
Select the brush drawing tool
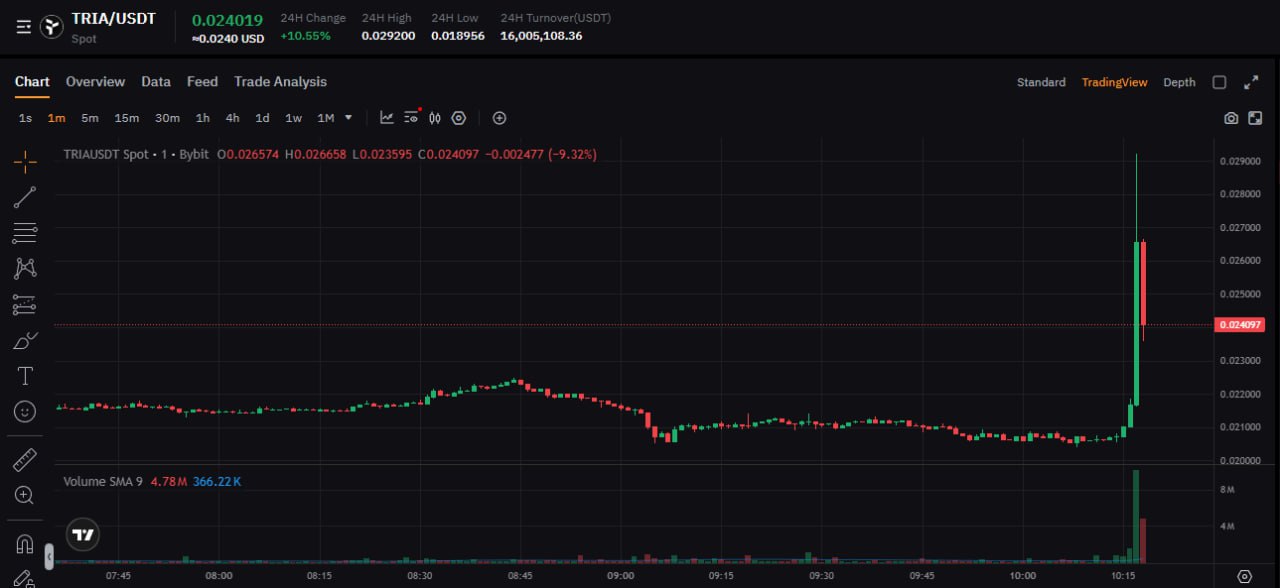pos(25,341)
